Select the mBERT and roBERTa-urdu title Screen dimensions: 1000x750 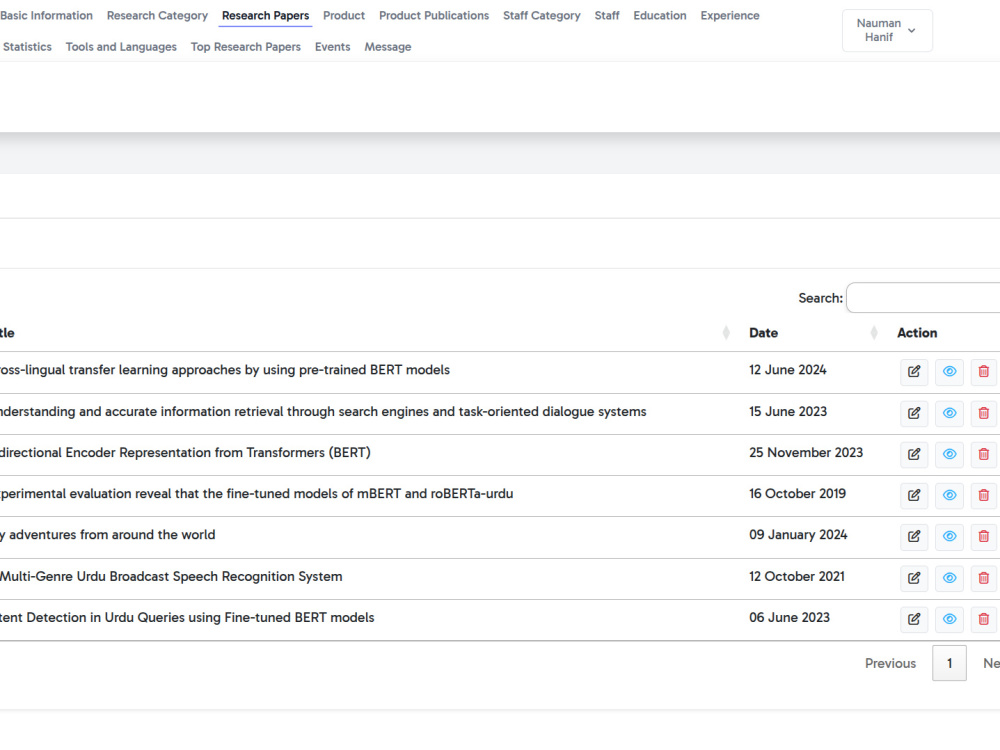[256, 494]
